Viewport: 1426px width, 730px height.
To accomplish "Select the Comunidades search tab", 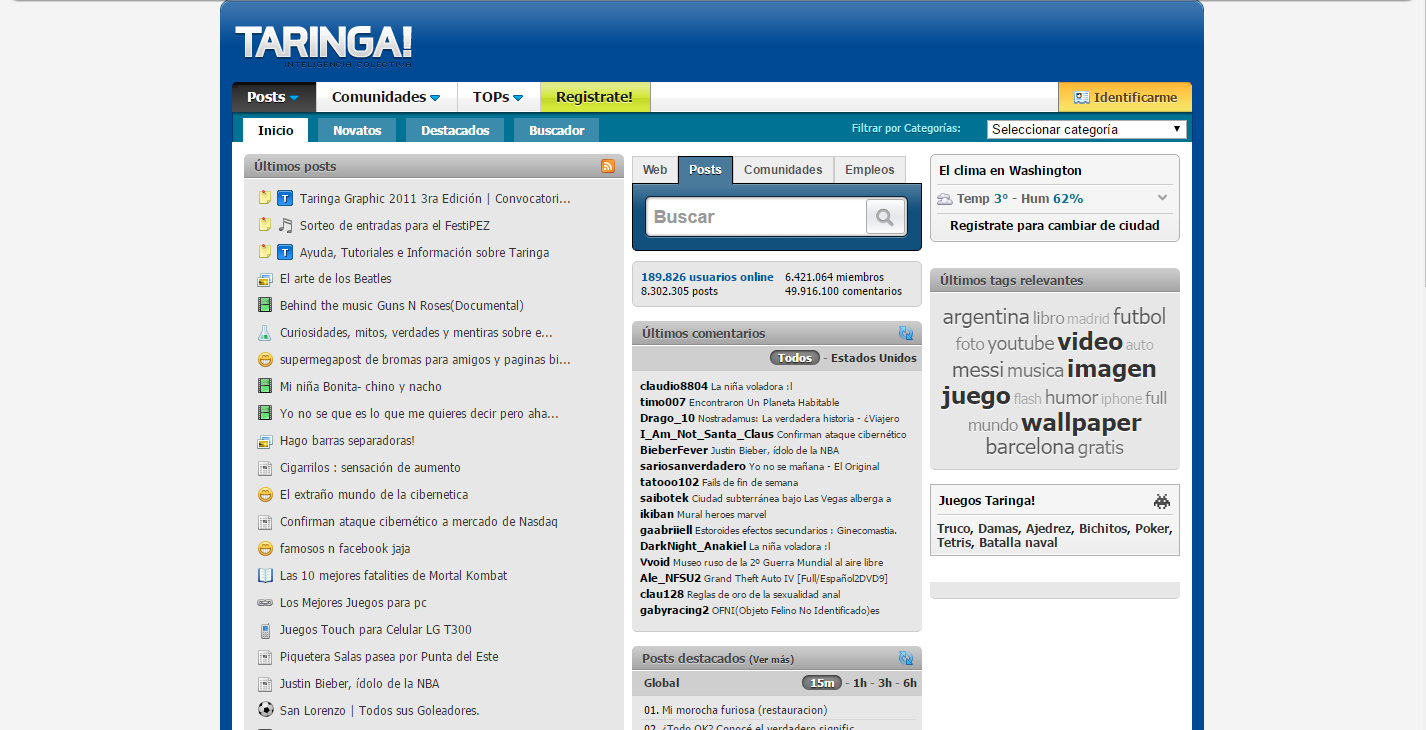I will point(783,170).
